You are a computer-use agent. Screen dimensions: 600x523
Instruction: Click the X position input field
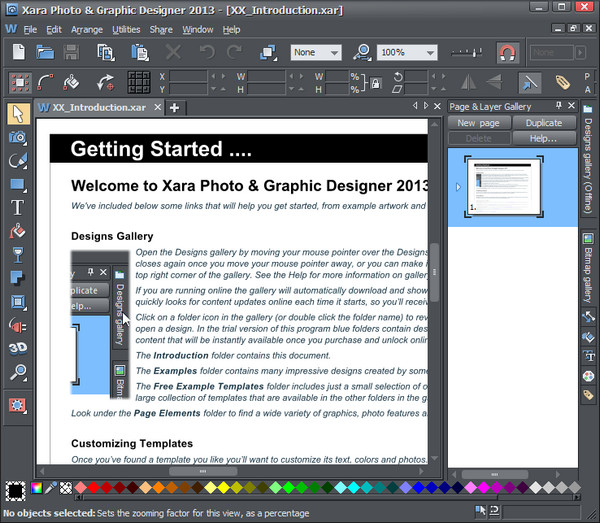coord(188,76)
